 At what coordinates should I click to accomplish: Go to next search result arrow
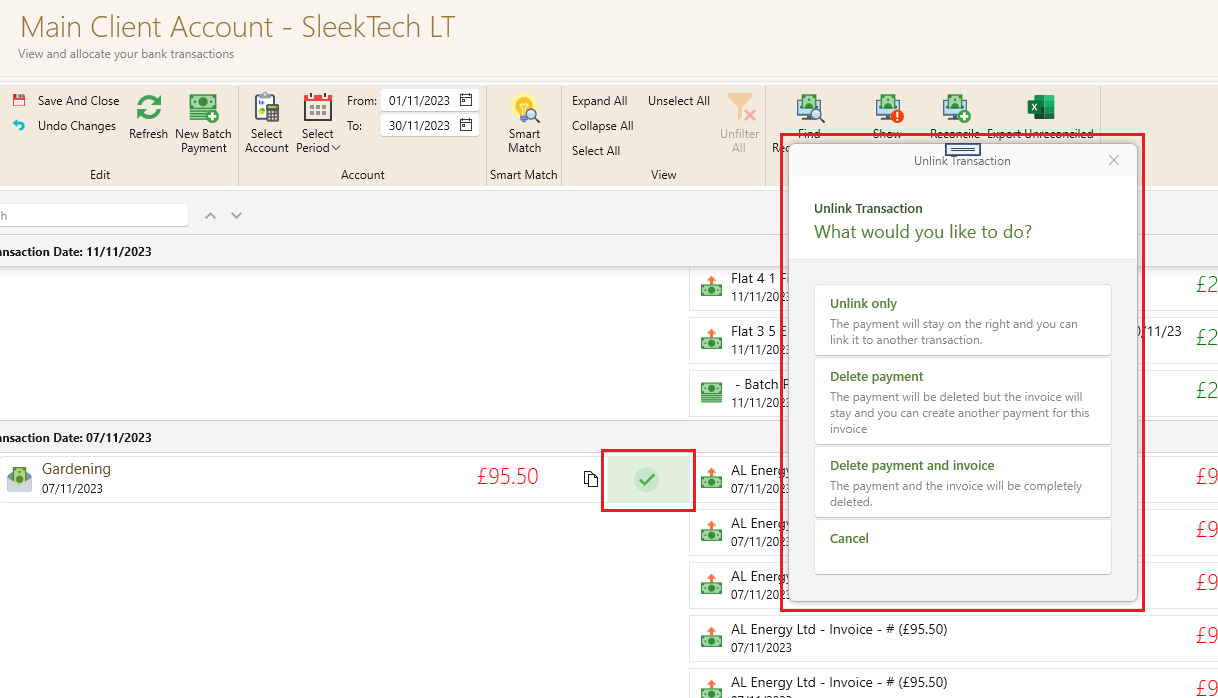pyautogui.click(x=237, y=215)
